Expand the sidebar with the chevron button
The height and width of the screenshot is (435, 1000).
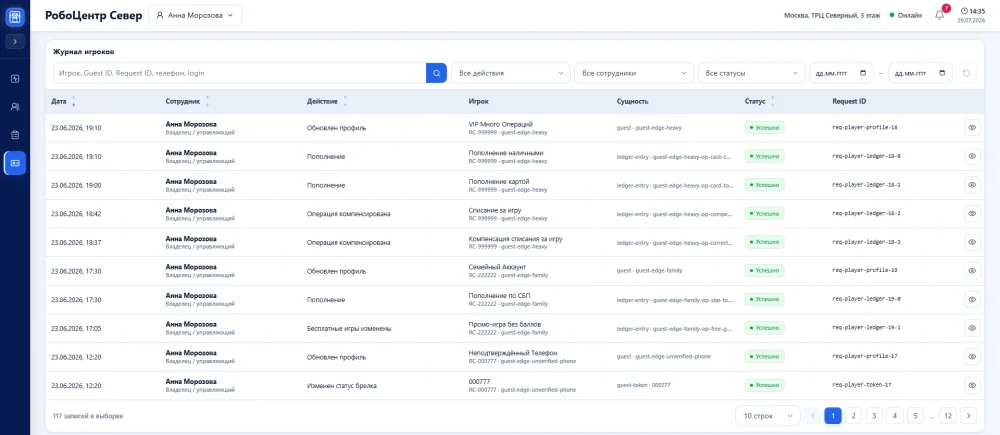point(15,41)
